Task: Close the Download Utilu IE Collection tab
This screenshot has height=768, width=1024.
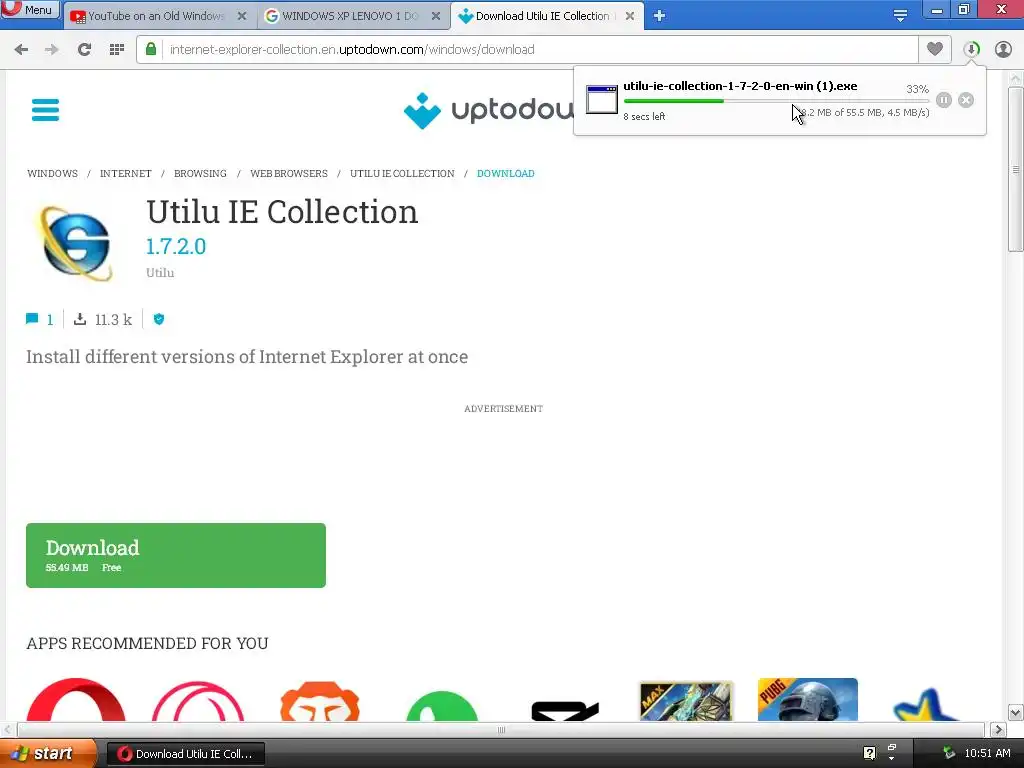Action: tap(630, 16)
